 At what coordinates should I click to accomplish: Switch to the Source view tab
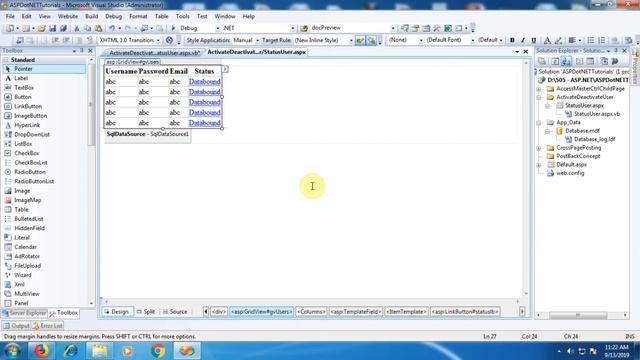175,311
